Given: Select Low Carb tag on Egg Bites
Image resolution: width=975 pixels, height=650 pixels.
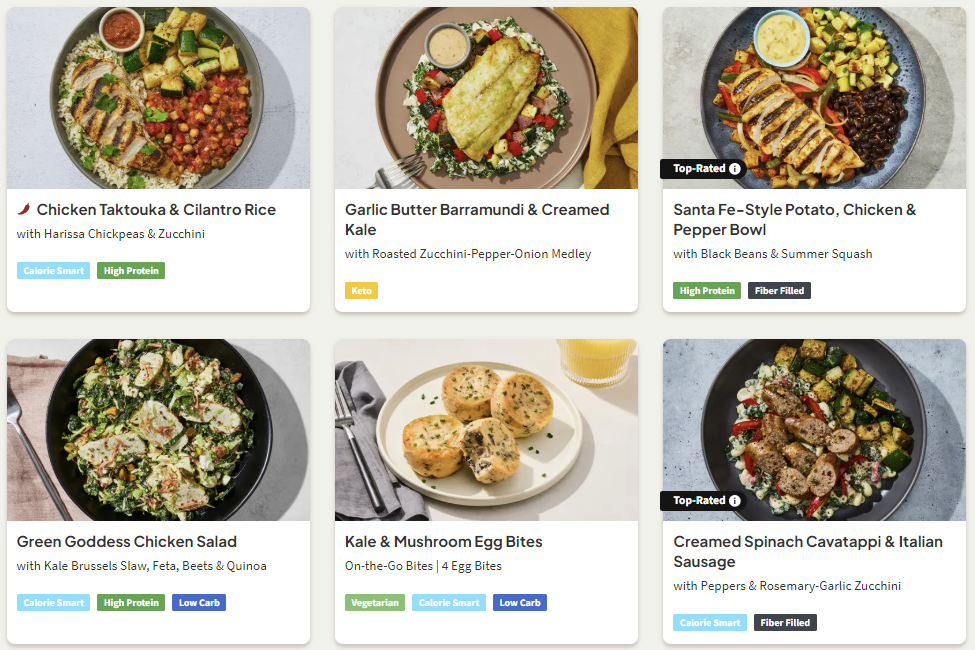Looking at the screenshot, I should [x=520, y=603].
